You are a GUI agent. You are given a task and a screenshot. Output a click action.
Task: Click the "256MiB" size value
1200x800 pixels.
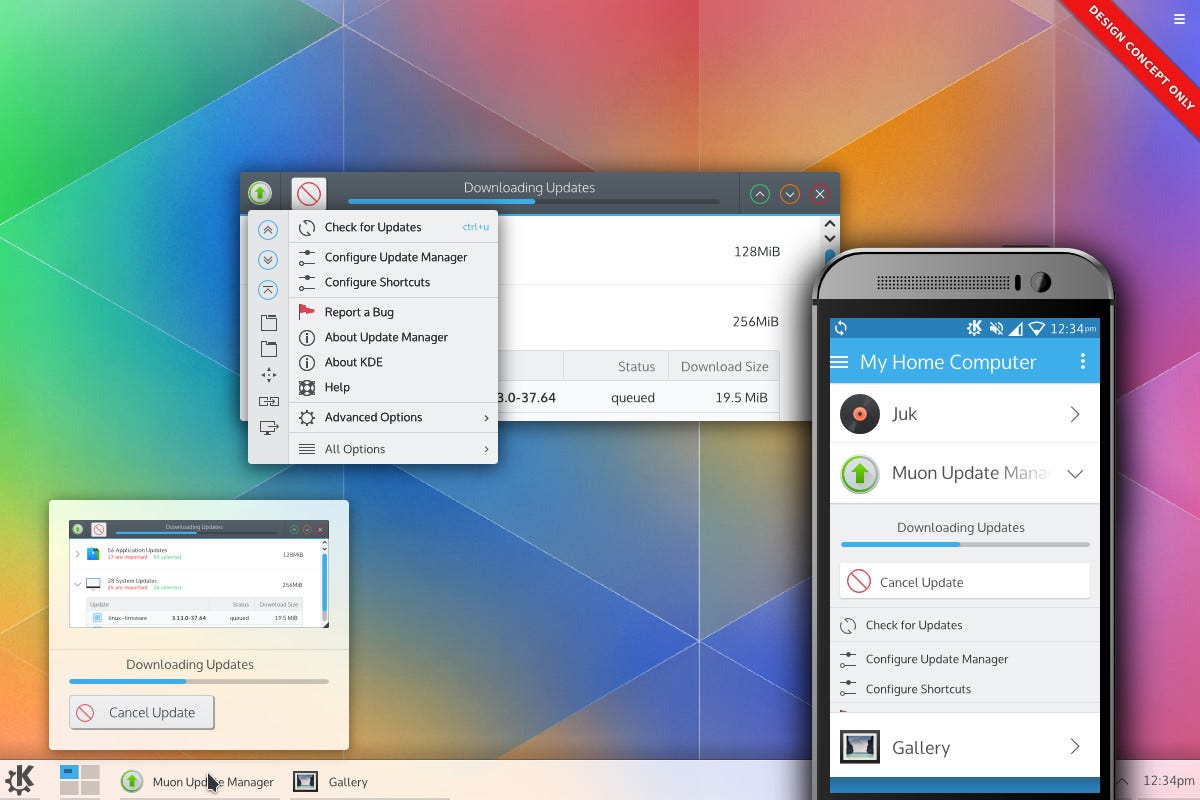click(755, 321)
